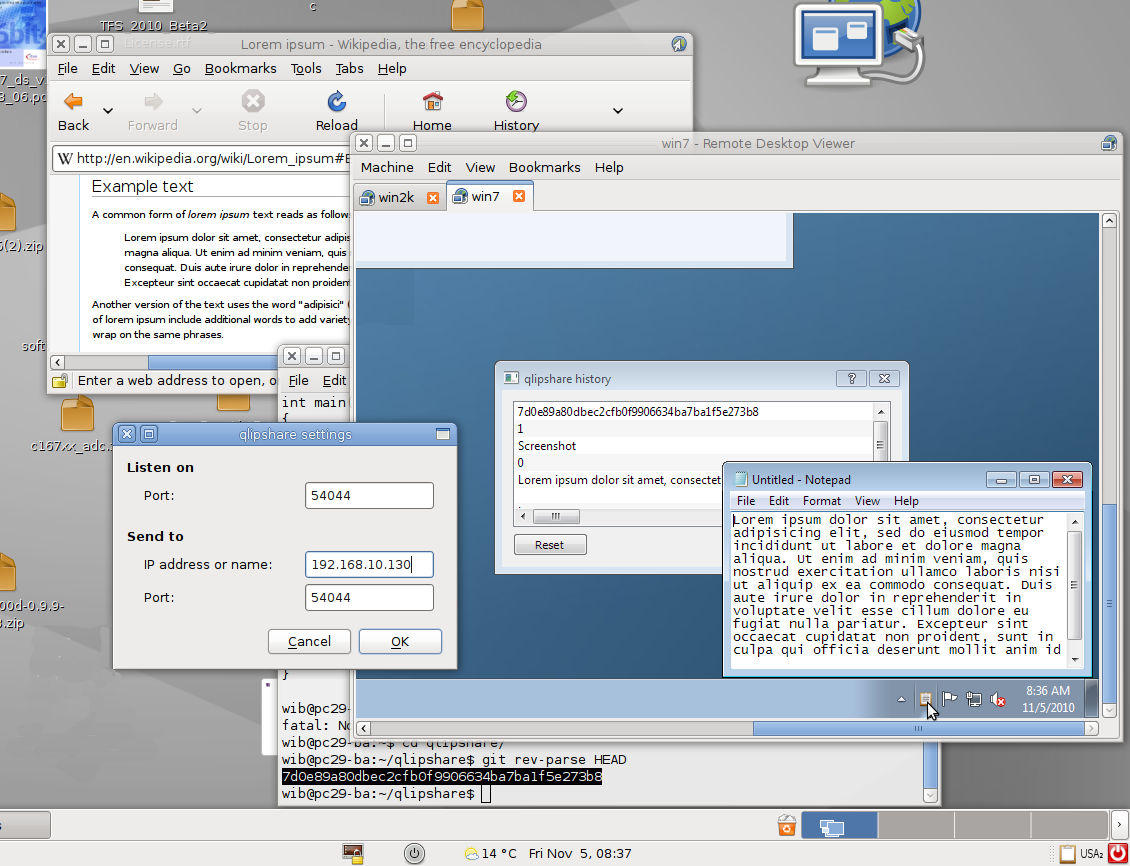Click the lock screen icon on bottom panel
1130x866 pixels.
(352, 854)
